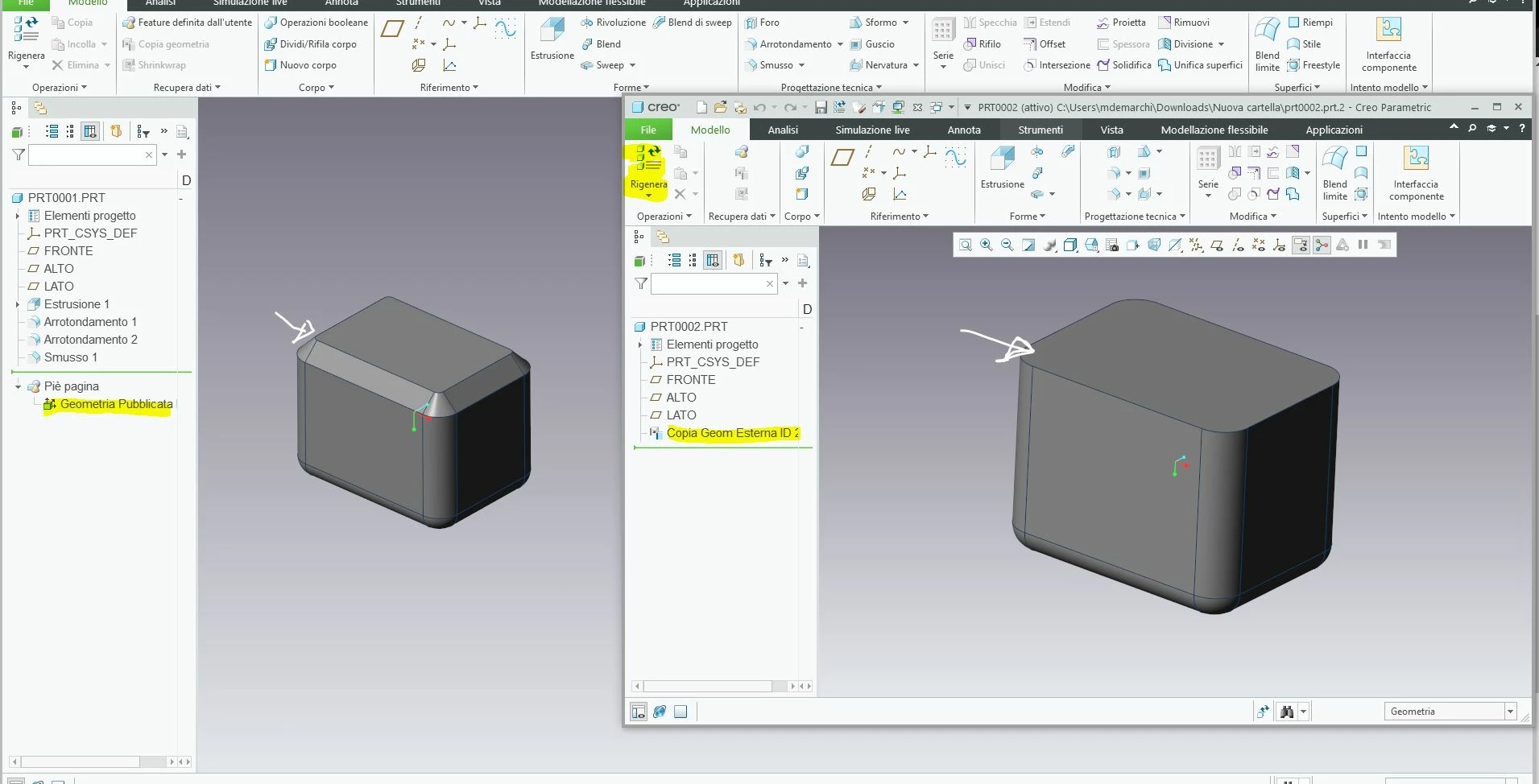Open the layer tree tab in PRT0002 window

click(x=663, y=237)
